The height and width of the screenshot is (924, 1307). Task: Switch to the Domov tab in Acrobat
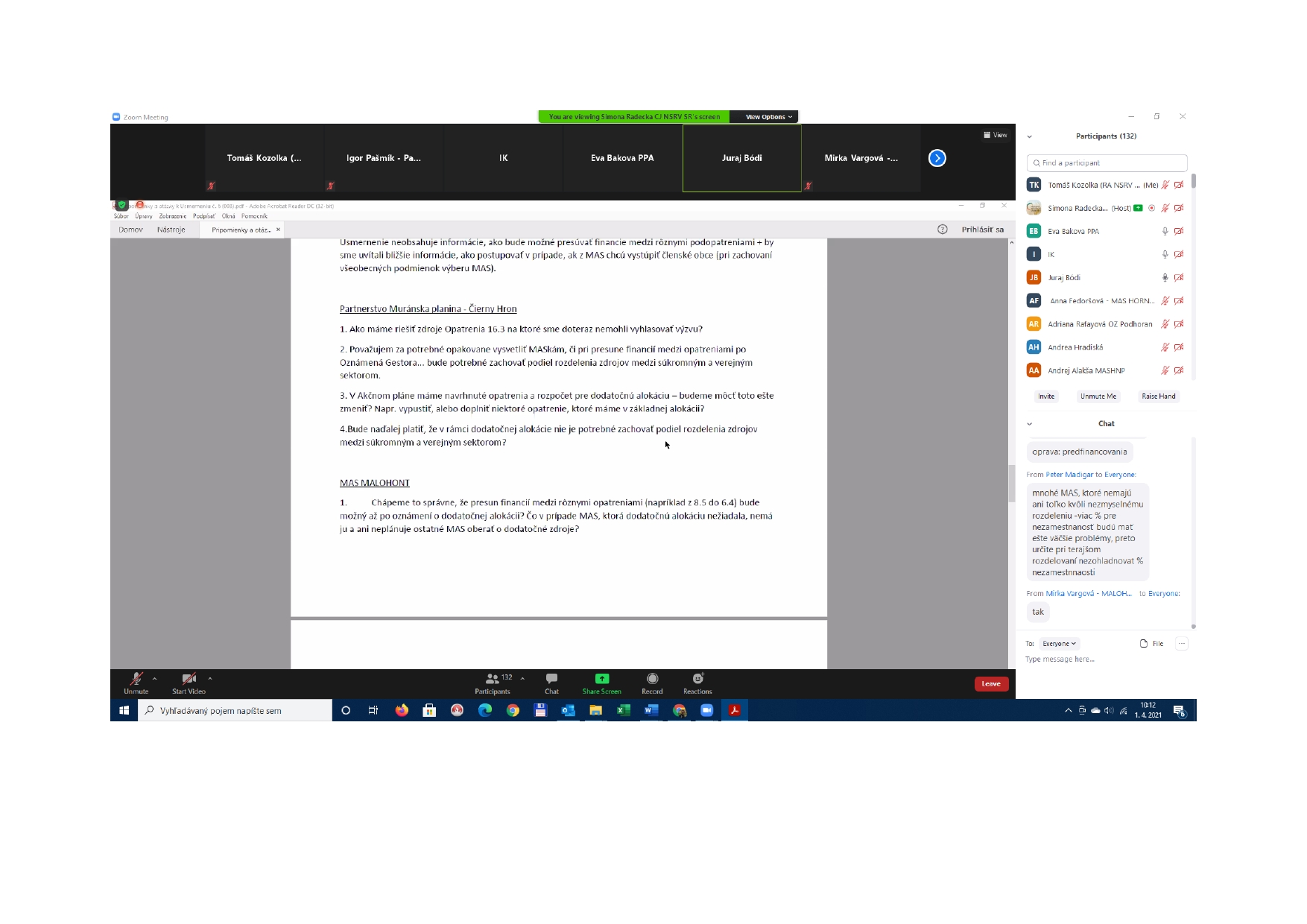pos(130,230)
